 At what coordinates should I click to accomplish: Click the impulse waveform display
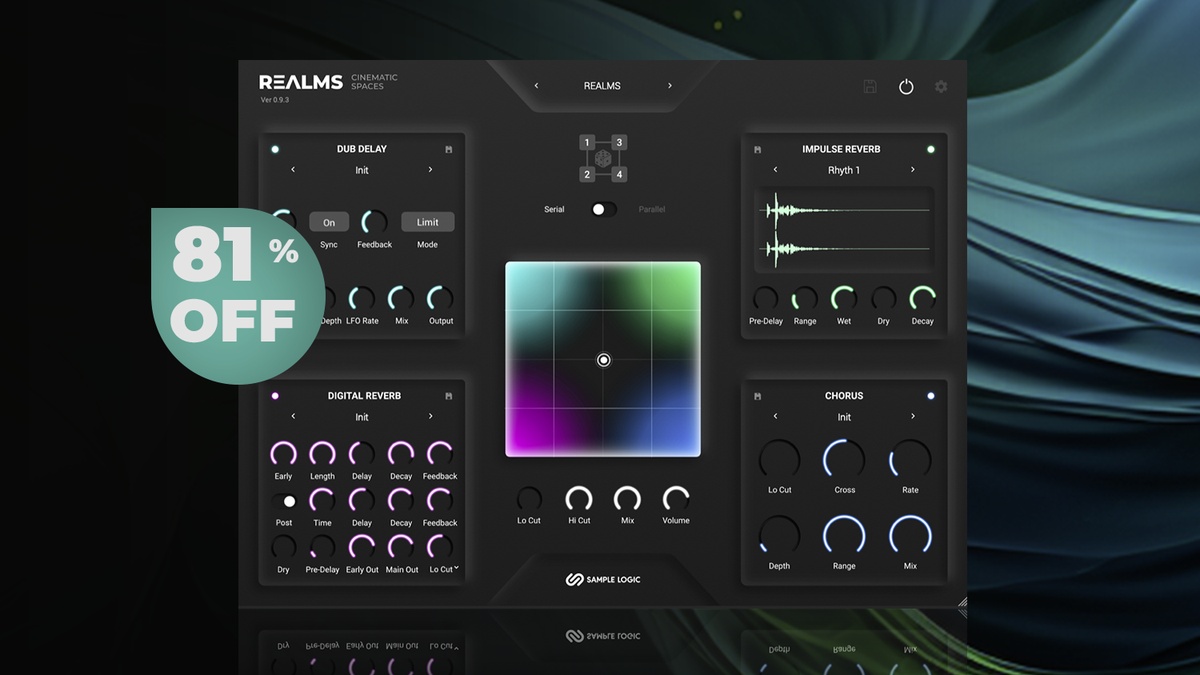[x=844, y=228]
